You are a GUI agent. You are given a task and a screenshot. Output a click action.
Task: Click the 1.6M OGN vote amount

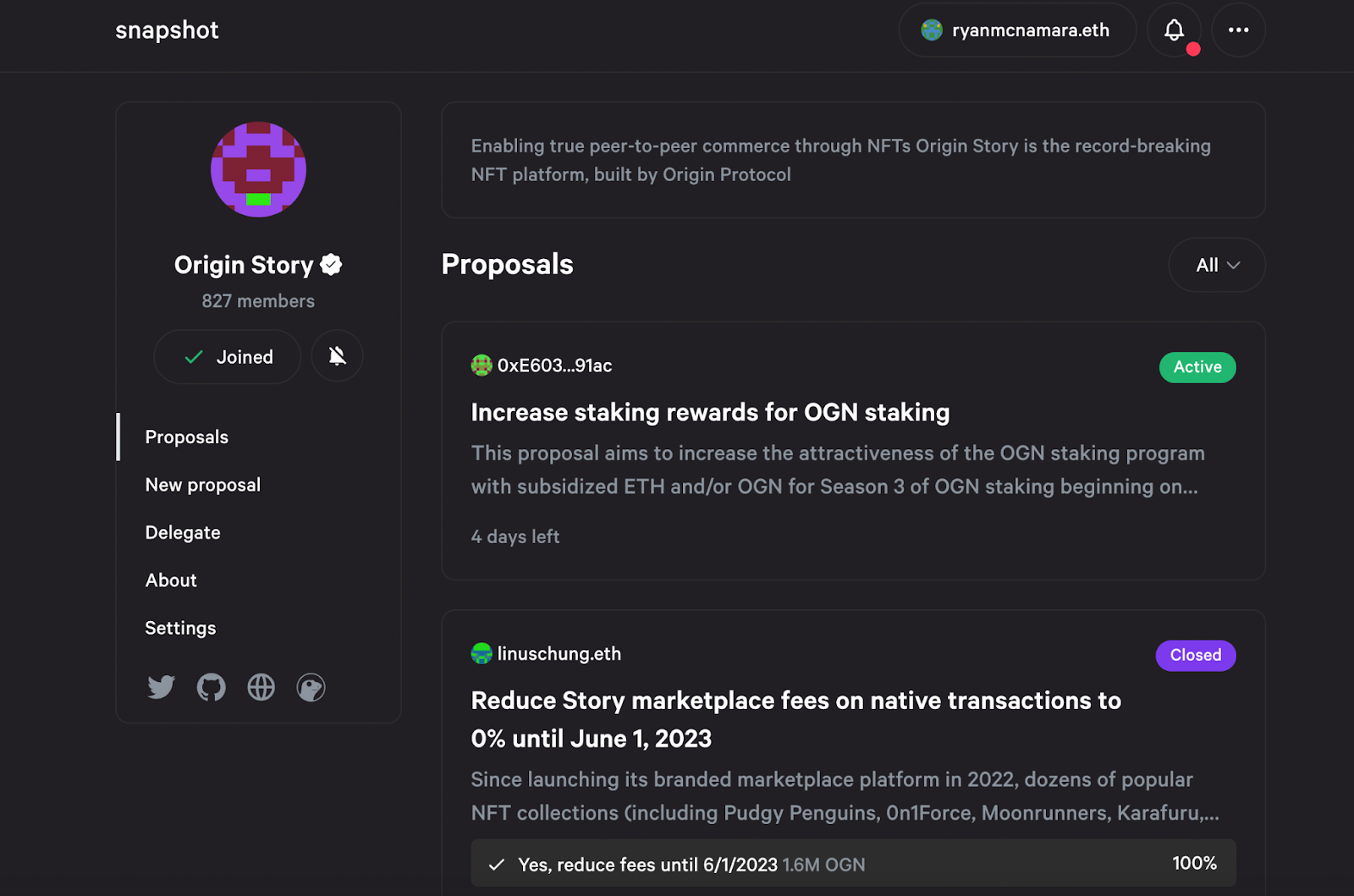823,865
